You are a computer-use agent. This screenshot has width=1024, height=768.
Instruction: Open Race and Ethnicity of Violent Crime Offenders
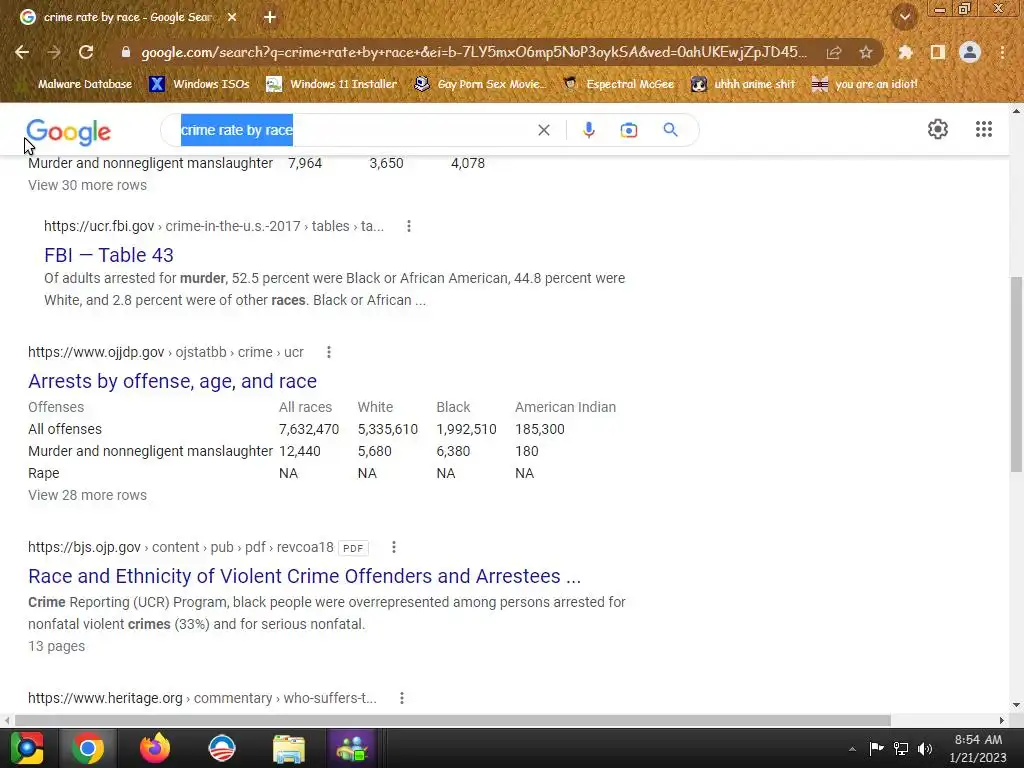pos(304,576)
